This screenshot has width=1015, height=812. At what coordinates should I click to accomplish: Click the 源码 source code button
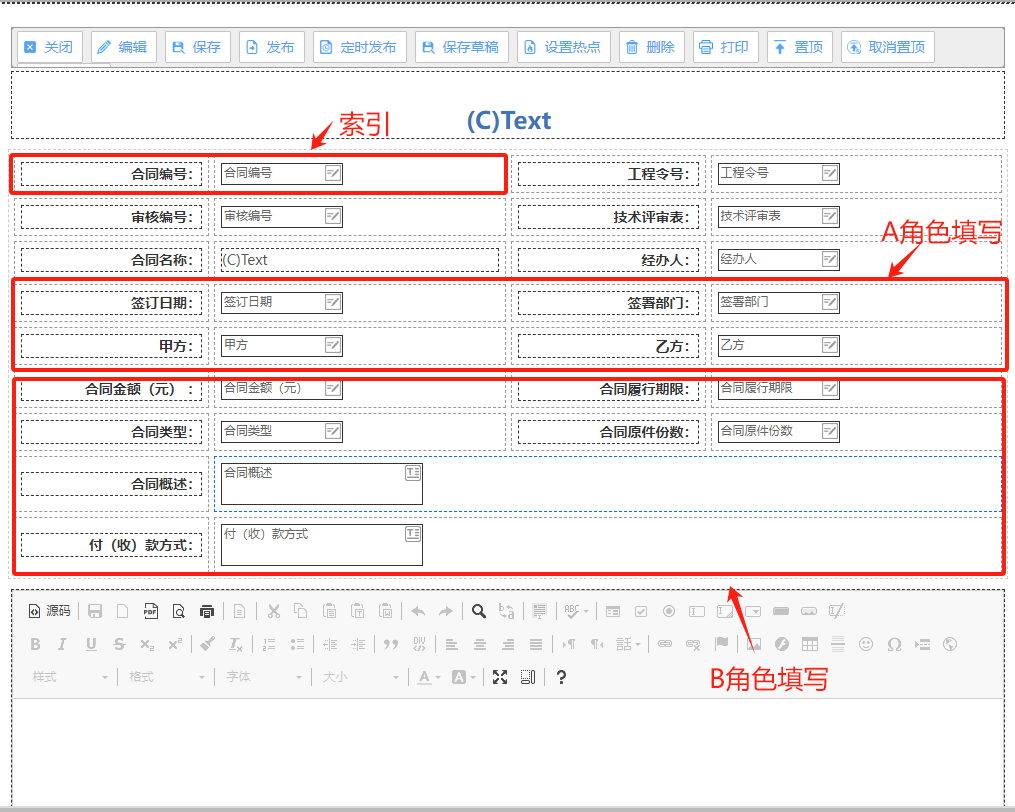[49, 611]
